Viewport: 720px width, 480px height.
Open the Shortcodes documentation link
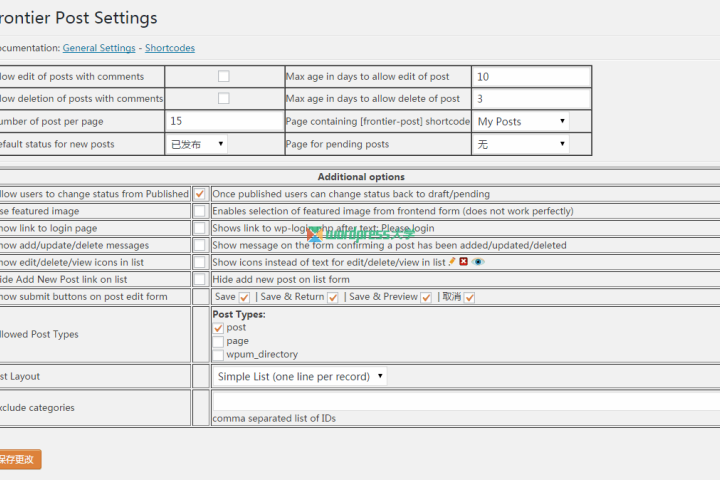(x=170, y=48)
